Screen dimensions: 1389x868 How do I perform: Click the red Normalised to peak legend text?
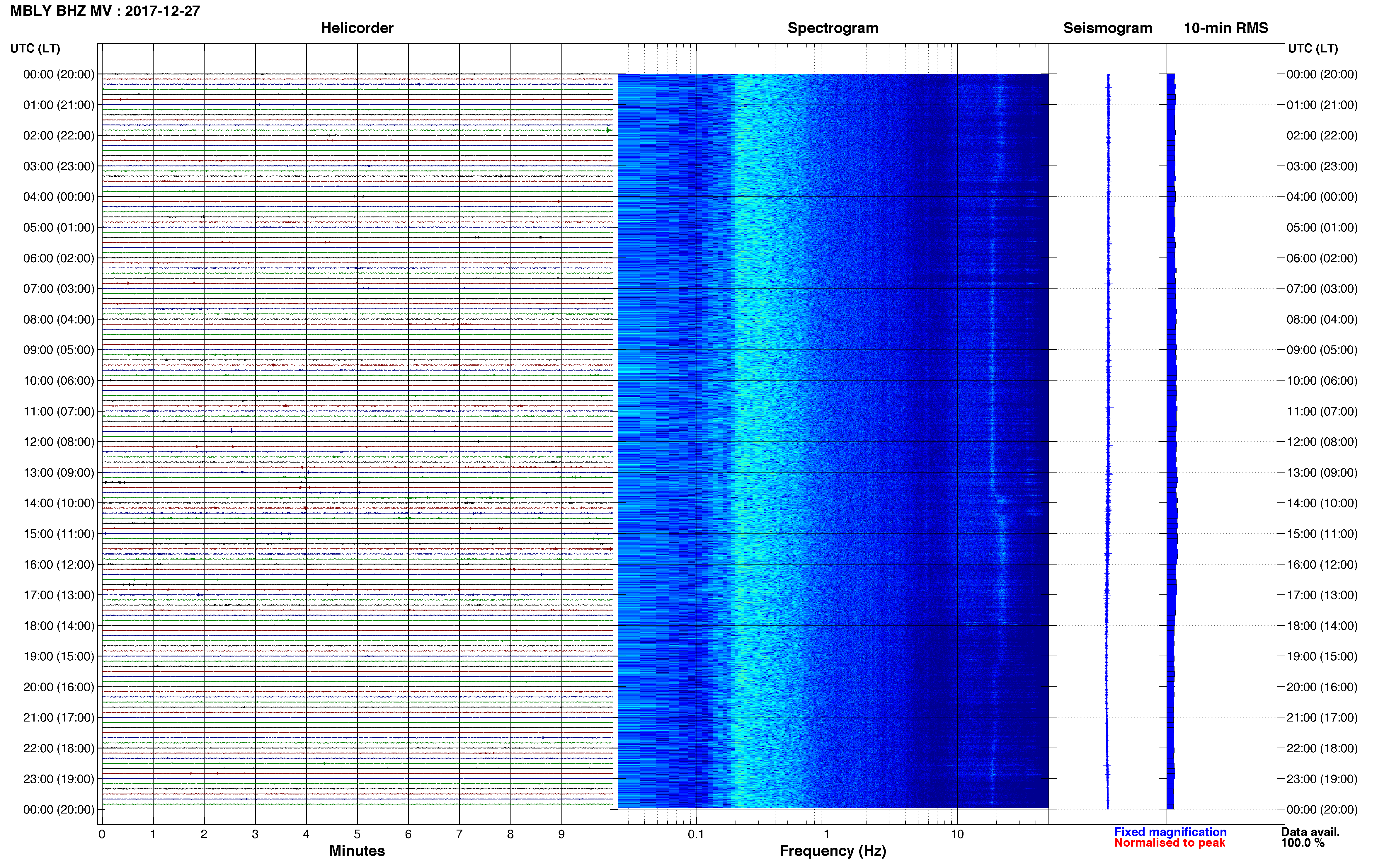tap(1170, 843)
